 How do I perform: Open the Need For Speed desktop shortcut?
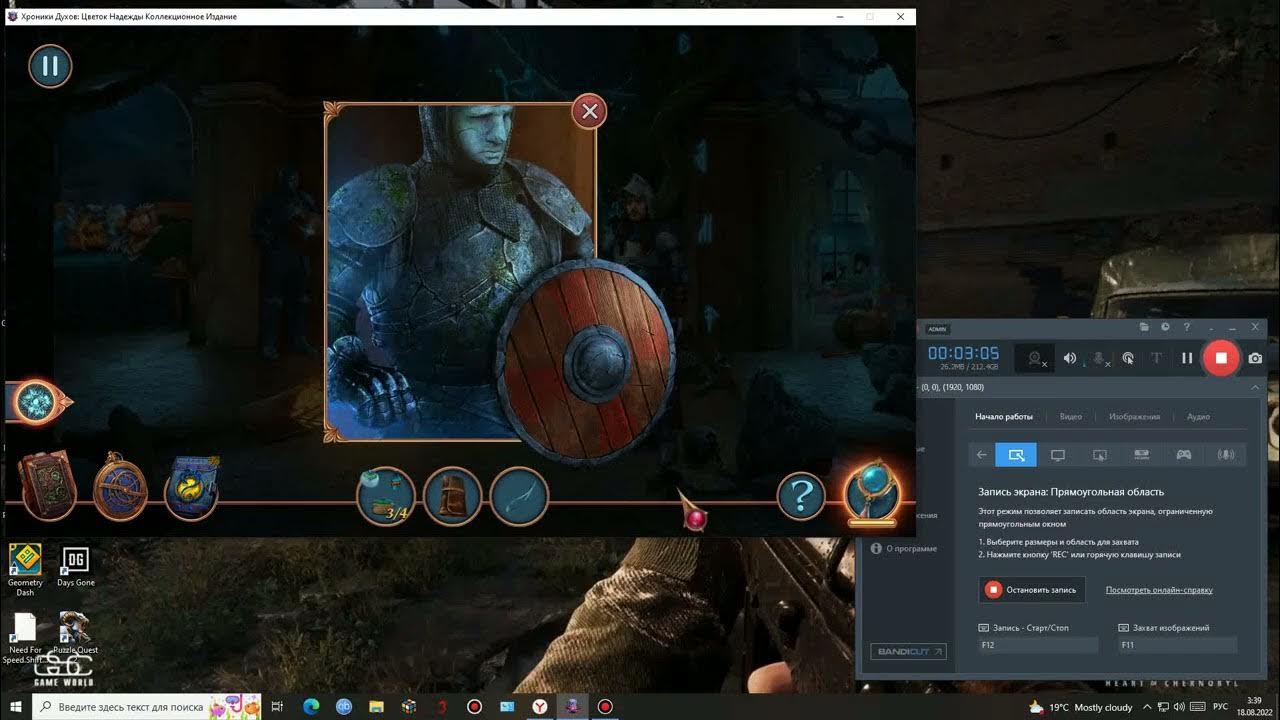25,638
